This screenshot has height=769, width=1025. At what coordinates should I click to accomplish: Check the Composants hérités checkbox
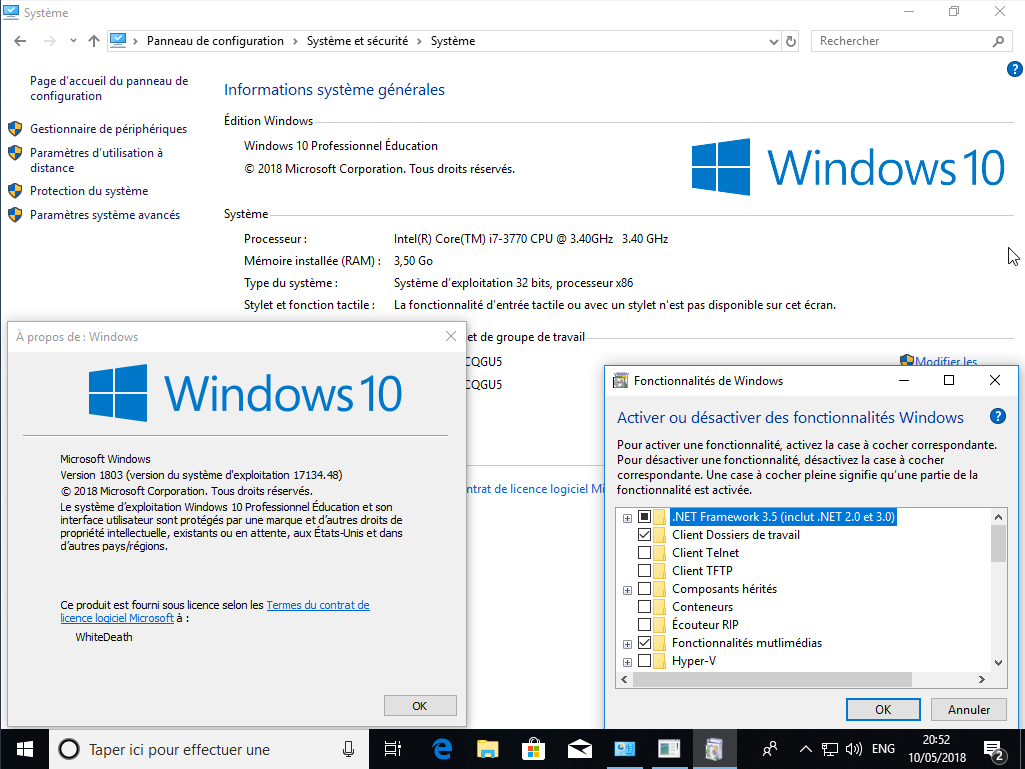tap(644, 589)
